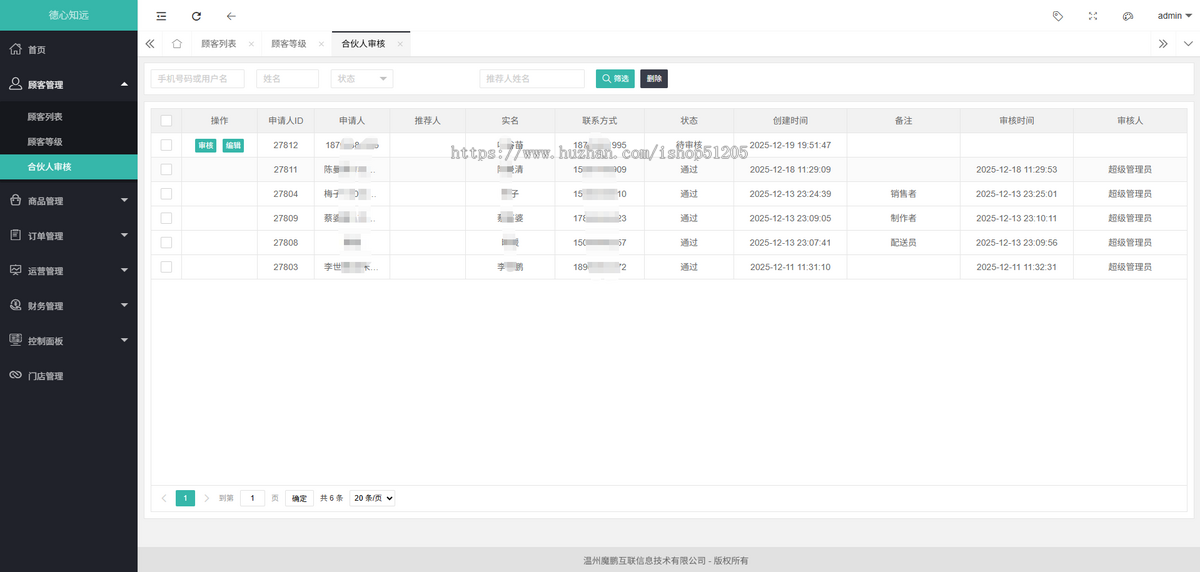This screenshot has width=1200, height=572.
Task: Switch to the 顾客列表 tab
Action: (219, 44)
